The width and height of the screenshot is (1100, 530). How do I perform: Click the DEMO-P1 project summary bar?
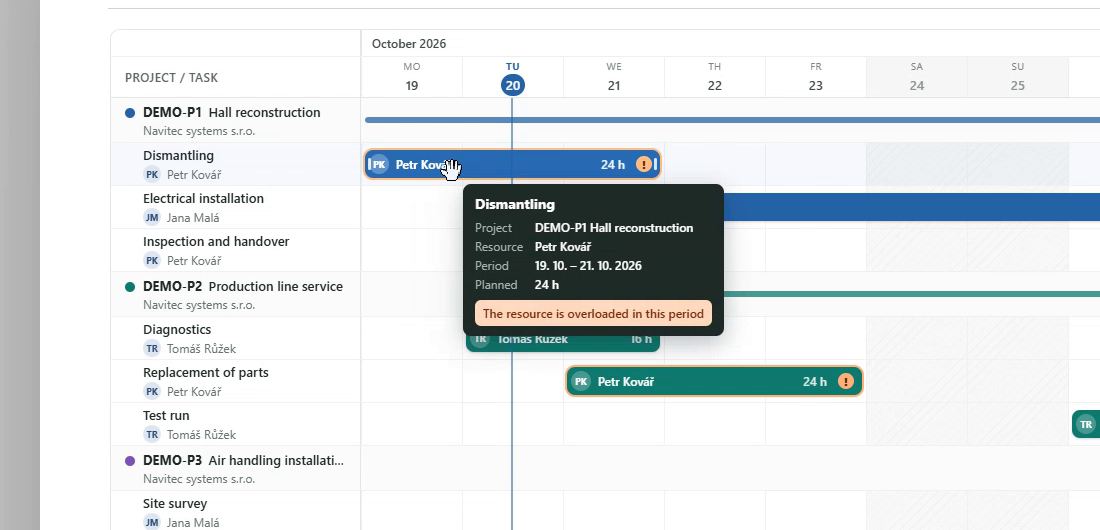point(732,120)
